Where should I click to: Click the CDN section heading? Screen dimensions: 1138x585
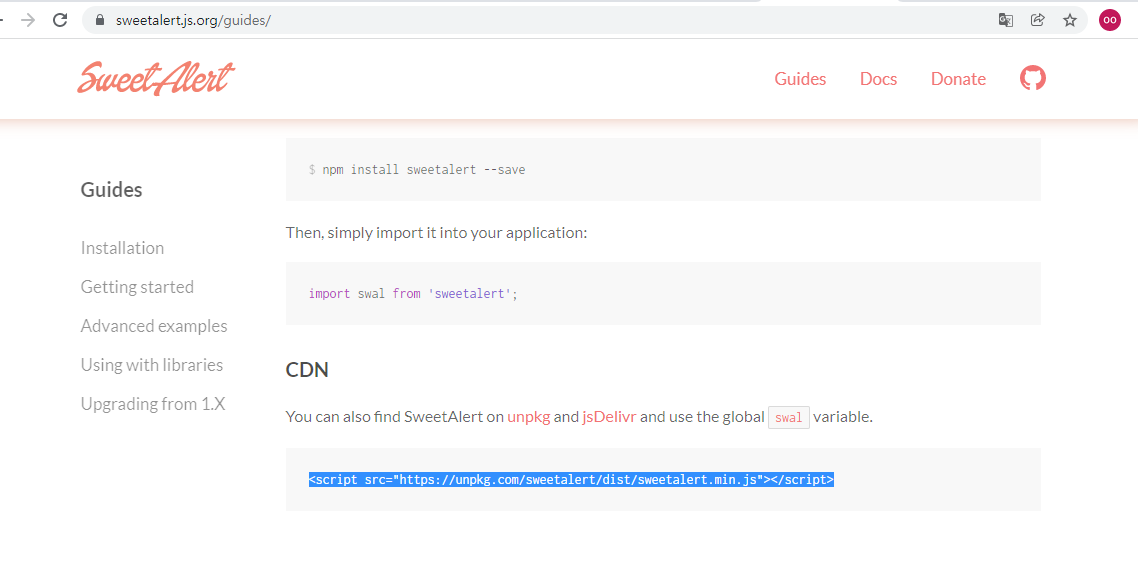tap(307, 370)
